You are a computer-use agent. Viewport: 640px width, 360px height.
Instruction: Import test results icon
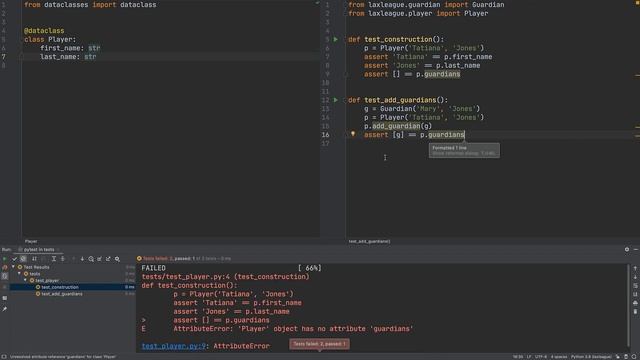click(100, 259)
